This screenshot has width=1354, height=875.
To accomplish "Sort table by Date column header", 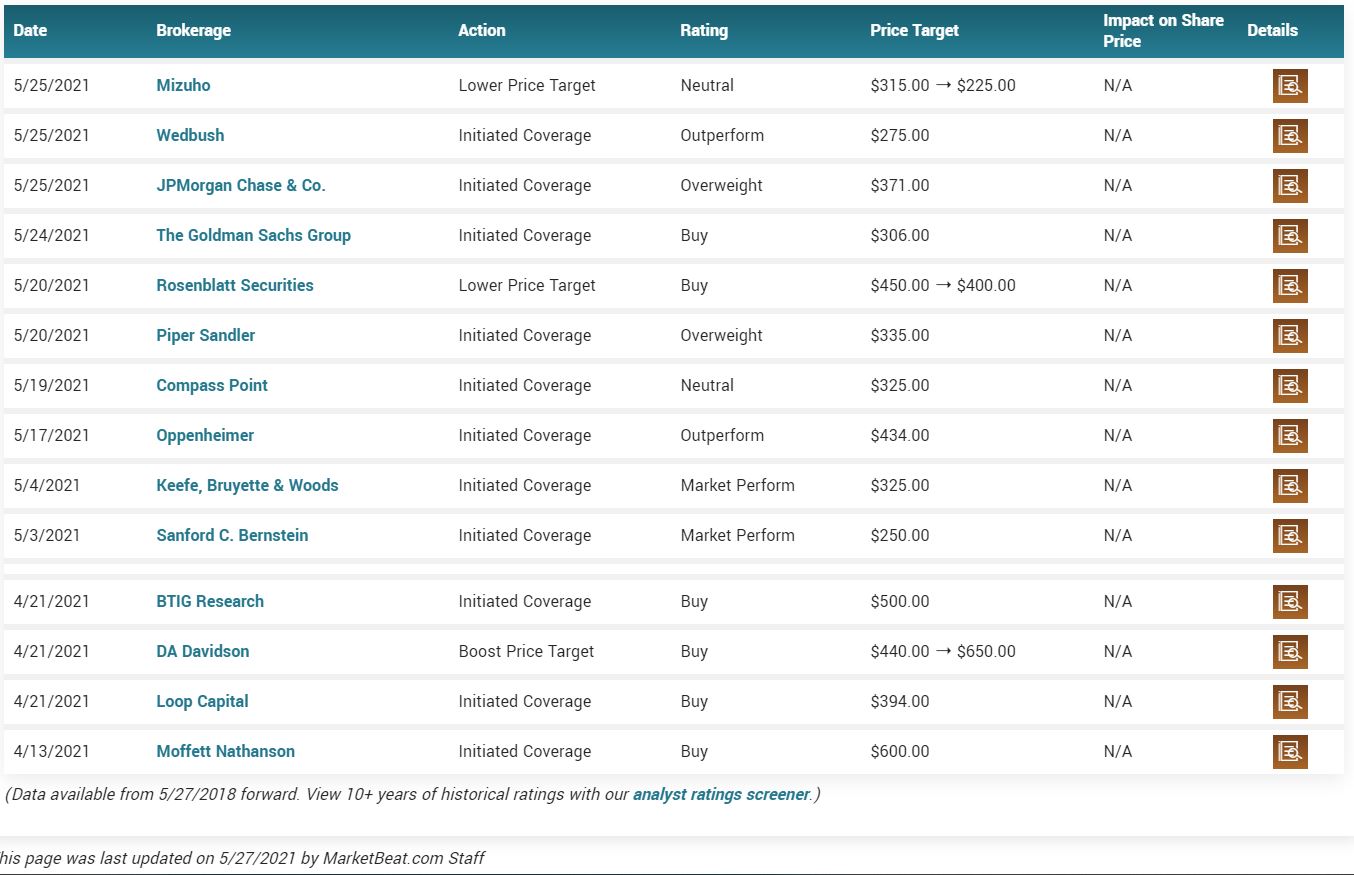I will (x=30, y=30).
